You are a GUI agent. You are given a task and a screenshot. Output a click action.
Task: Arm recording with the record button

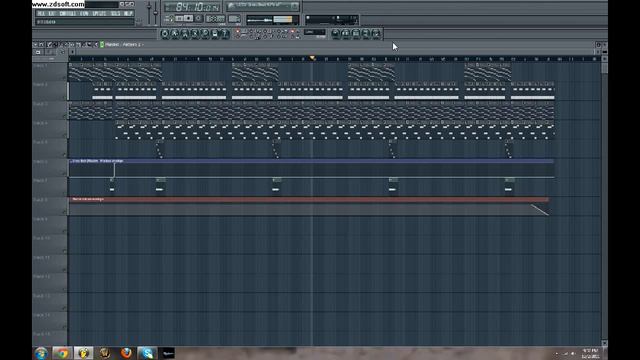click(x=198, y=18)
